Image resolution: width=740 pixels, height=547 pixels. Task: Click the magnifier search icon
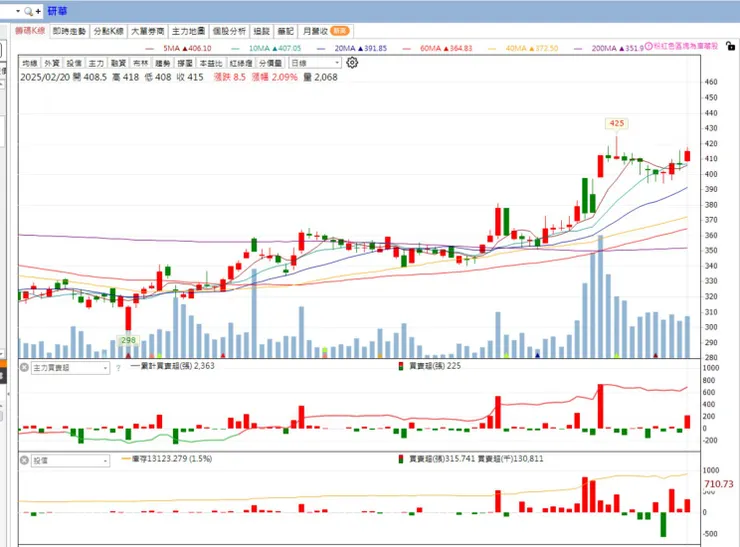pyautogui.click(x=28, y=11)
